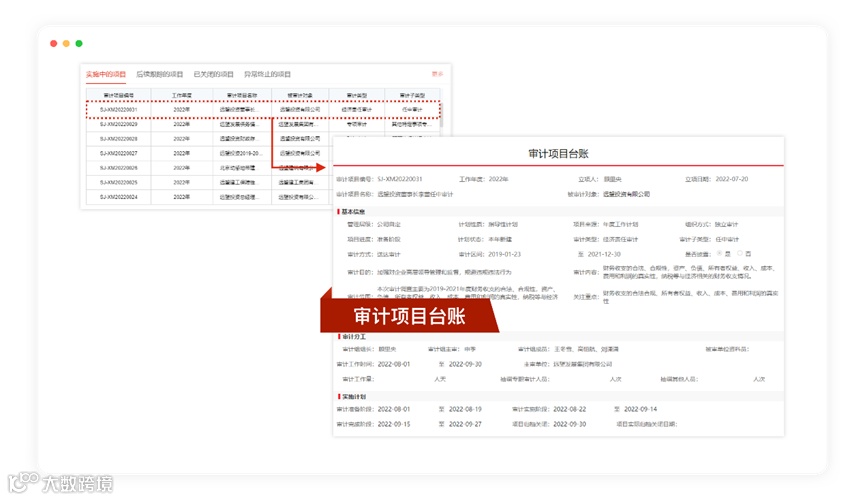The image size is (865, 500).
Task: Click the 审计准备阶段 end date 2022-08-19
Action: 465,409
